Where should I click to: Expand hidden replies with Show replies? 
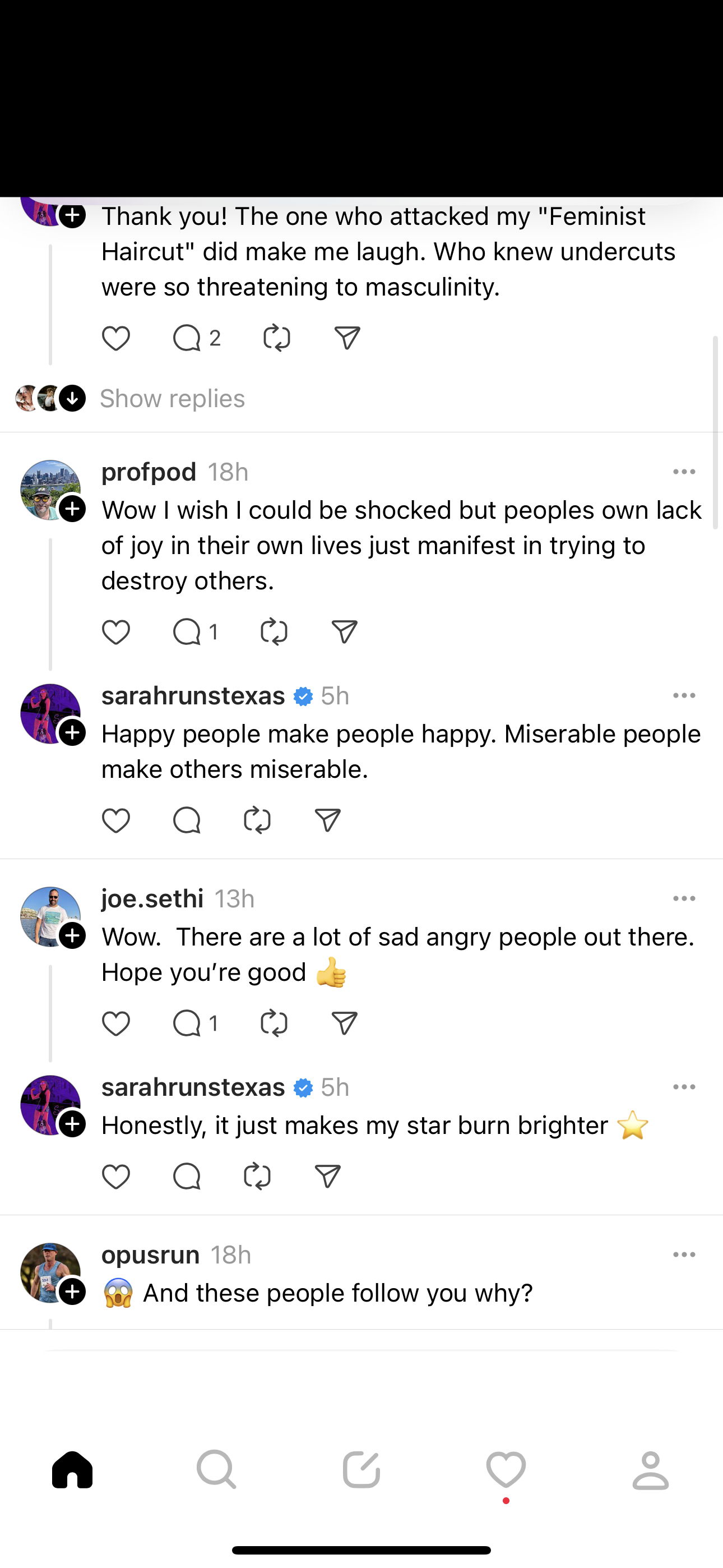pos(172,399)
